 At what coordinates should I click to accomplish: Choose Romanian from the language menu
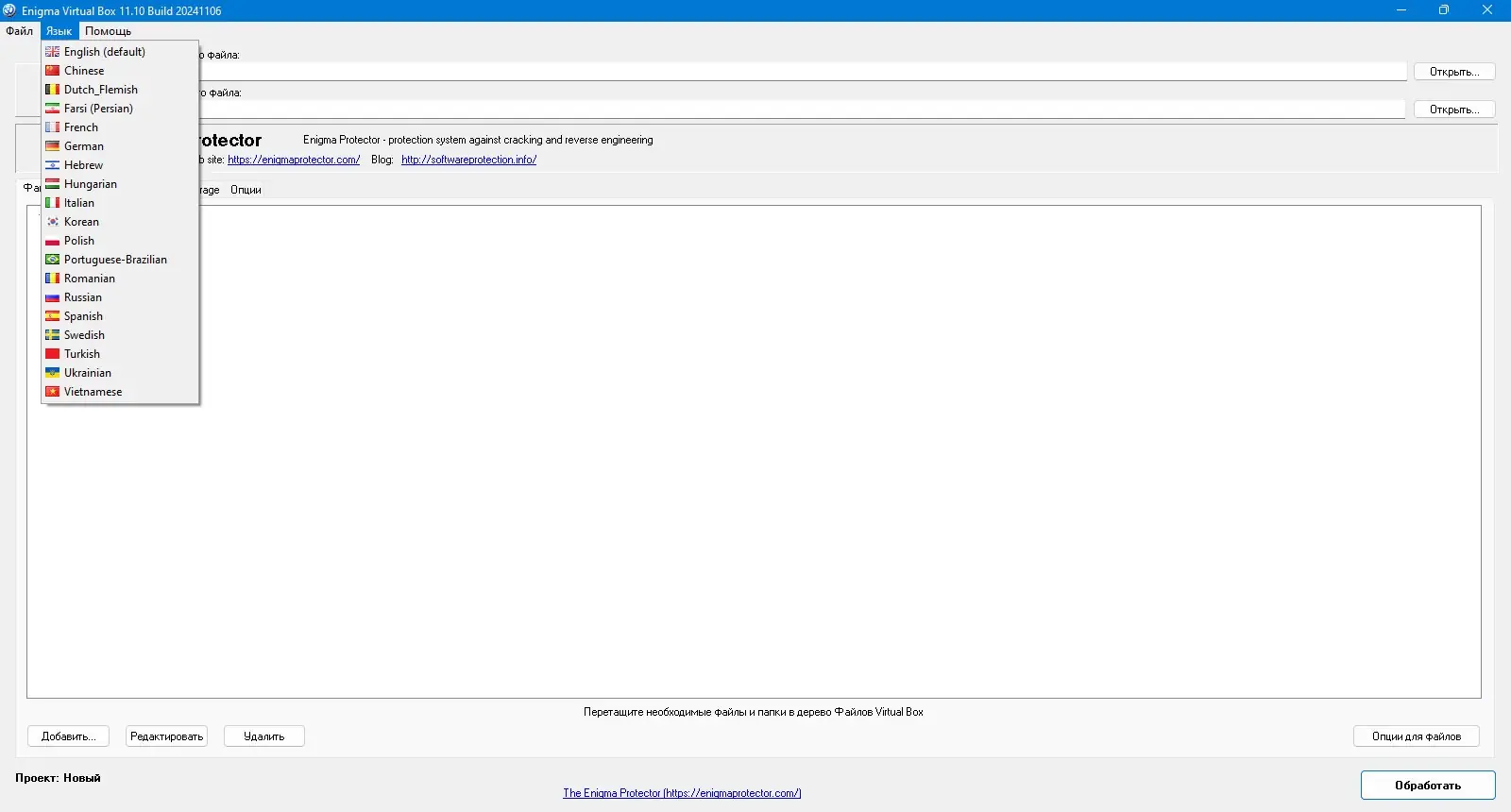pos(120,279)
